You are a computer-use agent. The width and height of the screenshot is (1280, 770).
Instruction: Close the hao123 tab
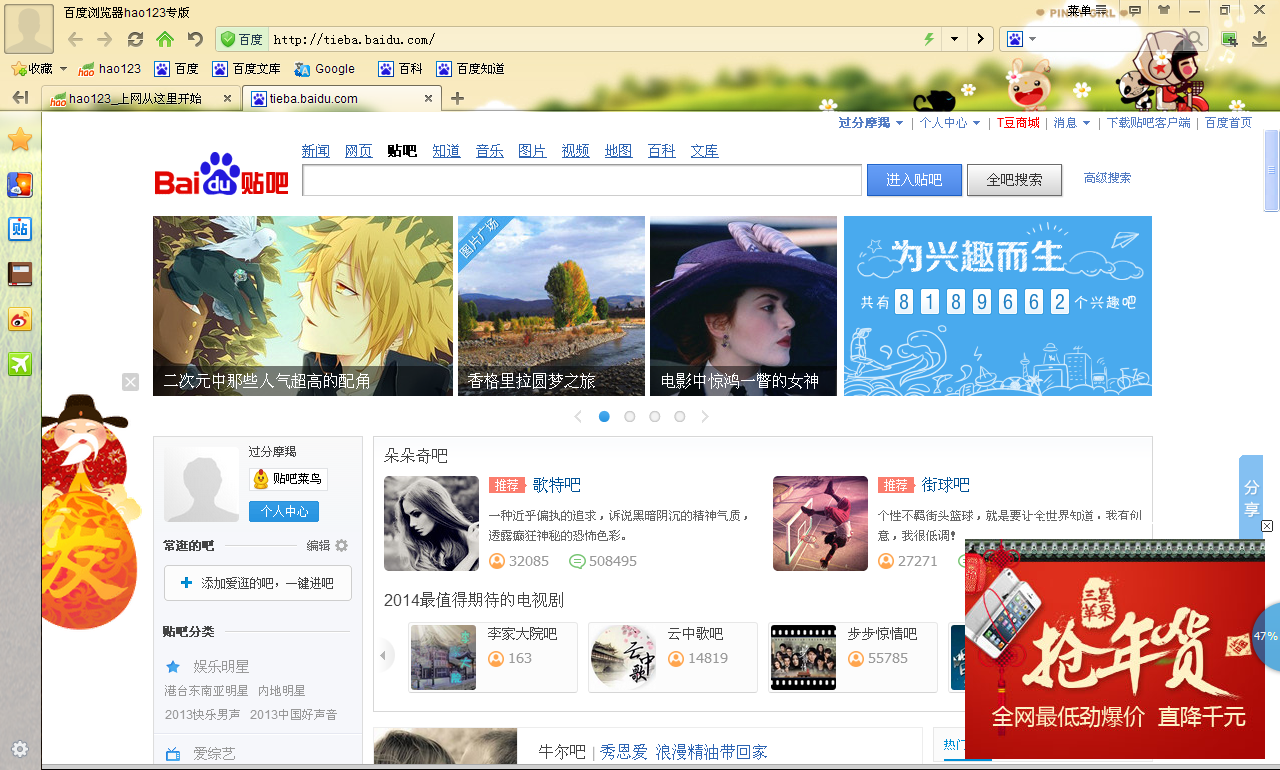pos(227,98)
